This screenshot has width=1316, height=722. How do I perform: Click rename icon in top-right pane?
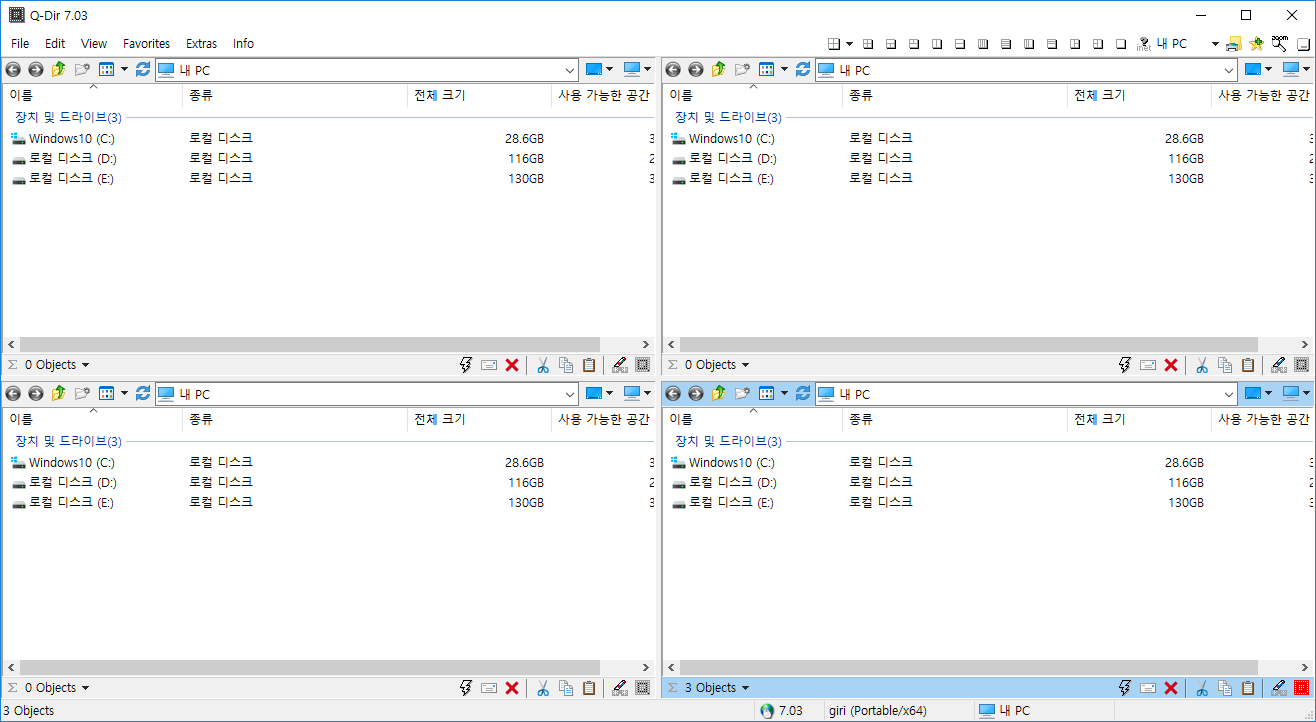[x=1148, y=365]
